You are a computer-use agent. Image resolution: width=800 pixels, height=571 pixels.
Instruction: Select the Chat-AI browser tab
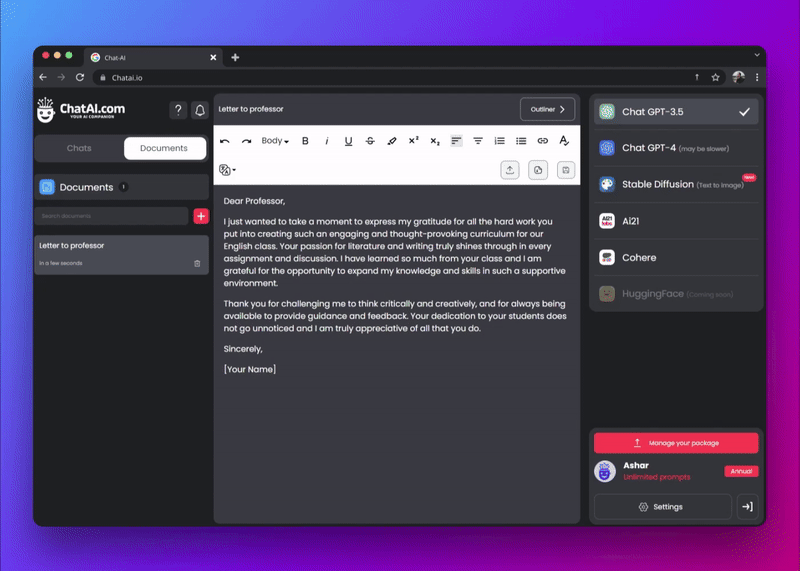coord(153,58)
